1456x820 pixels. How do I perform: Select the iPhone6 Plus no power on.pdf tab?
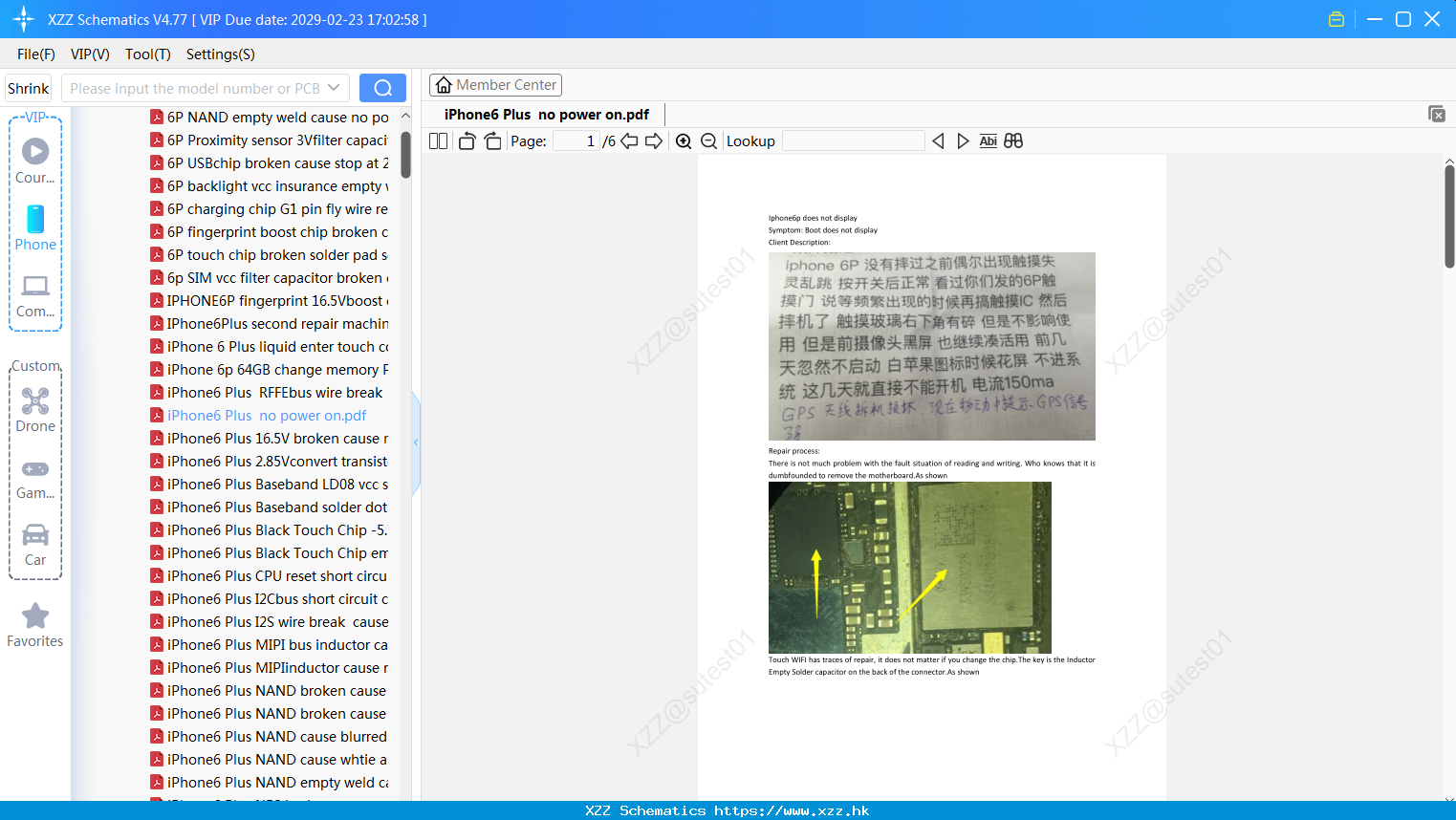[x=547, y=115]
